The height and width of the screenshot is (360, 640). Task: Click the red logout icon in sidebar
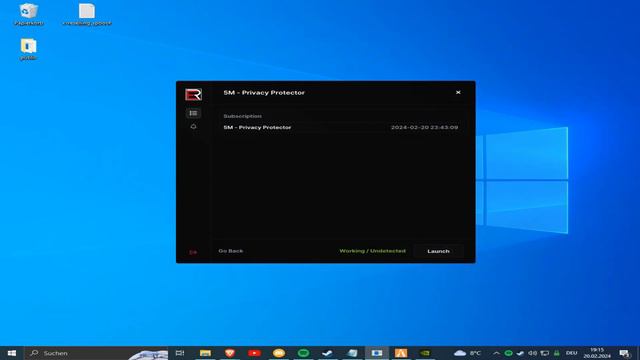[193, 252]
